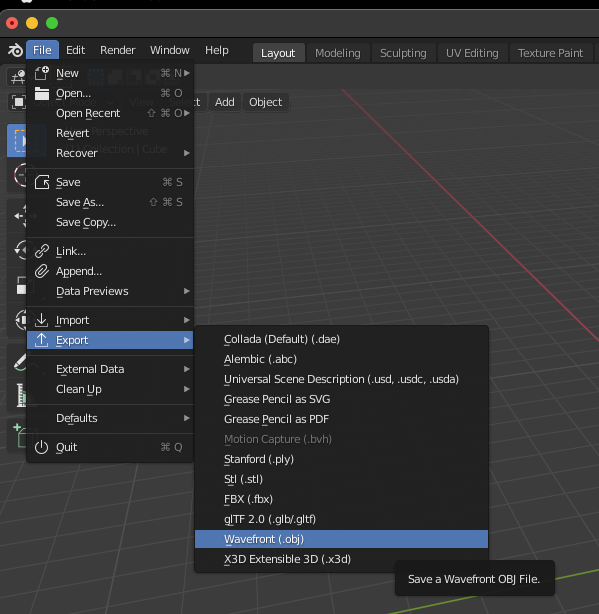Open the Window menu
The height and width of the screenshot is (614, 599).
coord(170,50)
